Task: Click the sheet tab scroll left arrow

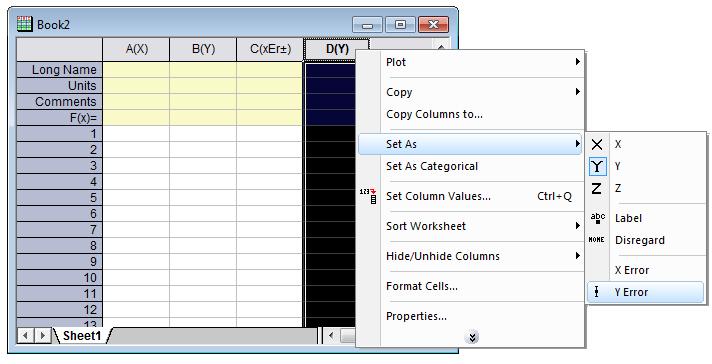Action: point(25,336)
